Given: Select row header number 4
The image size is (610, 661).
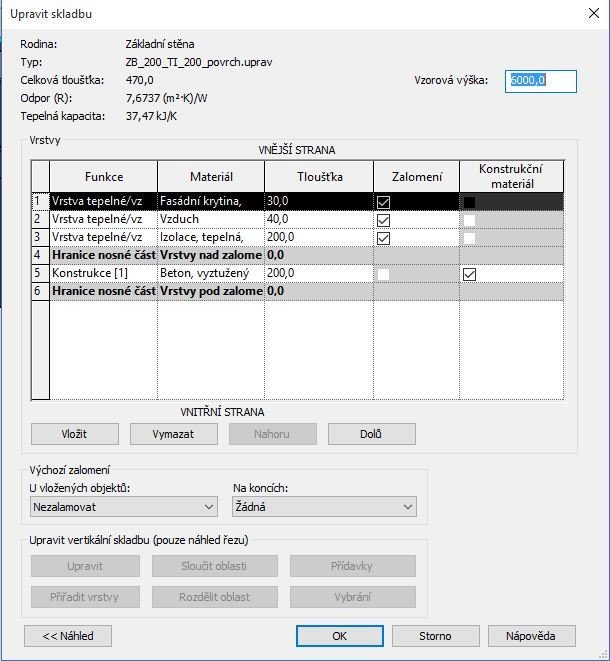Looking at the screenshot, I should (40, 255).
